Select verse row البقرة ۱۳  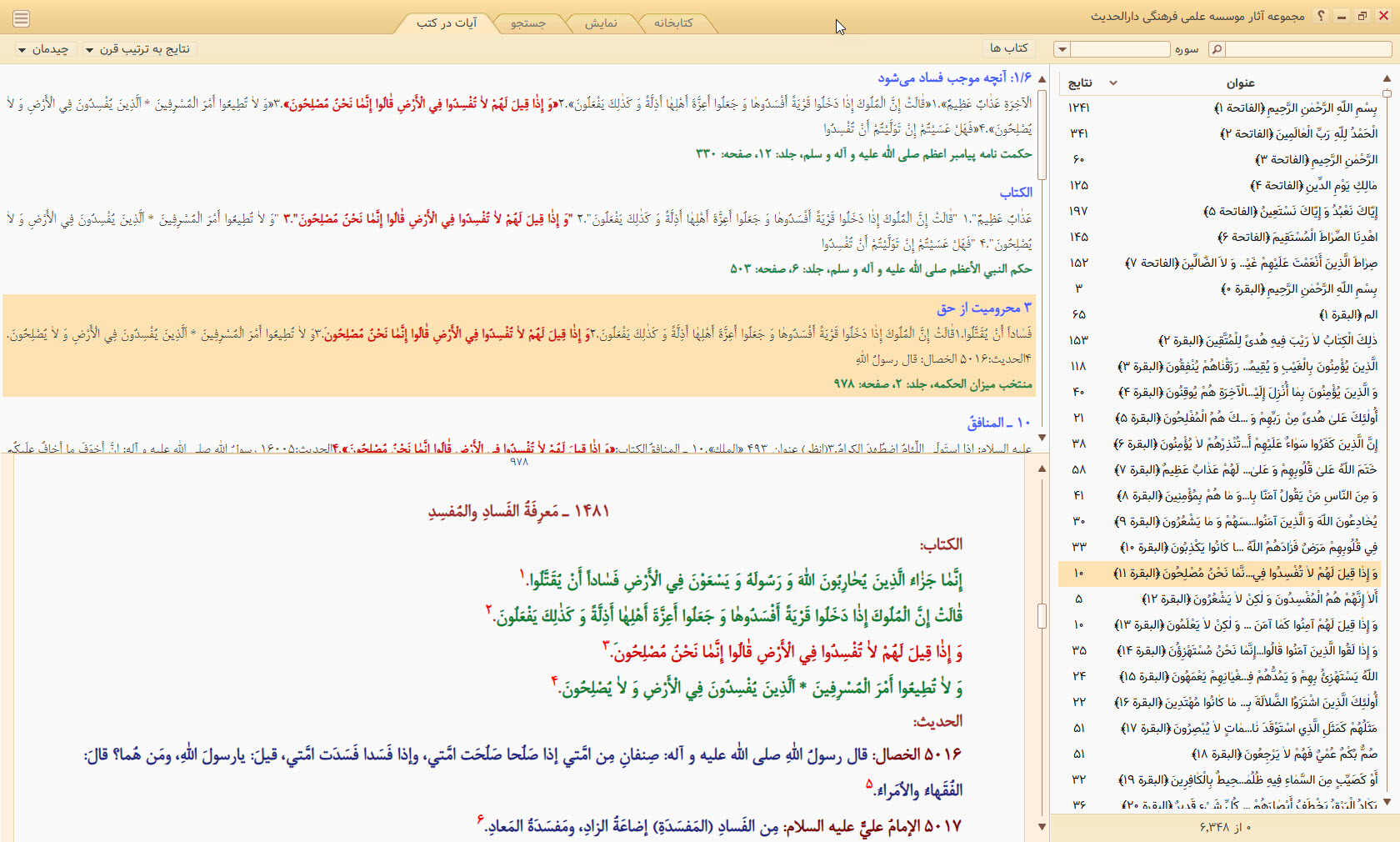click(x=1220, y=624)
